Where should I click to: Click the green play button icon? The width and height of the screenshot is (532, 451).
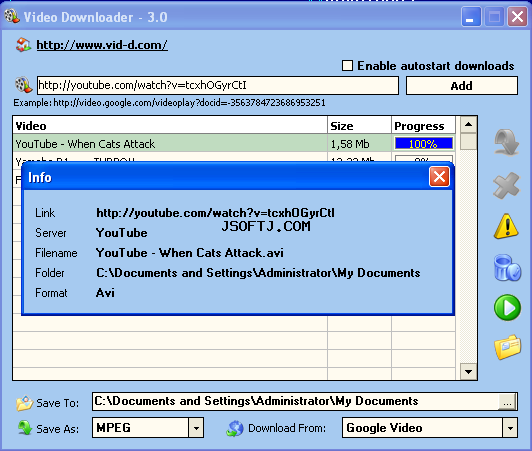pos(507,307)
